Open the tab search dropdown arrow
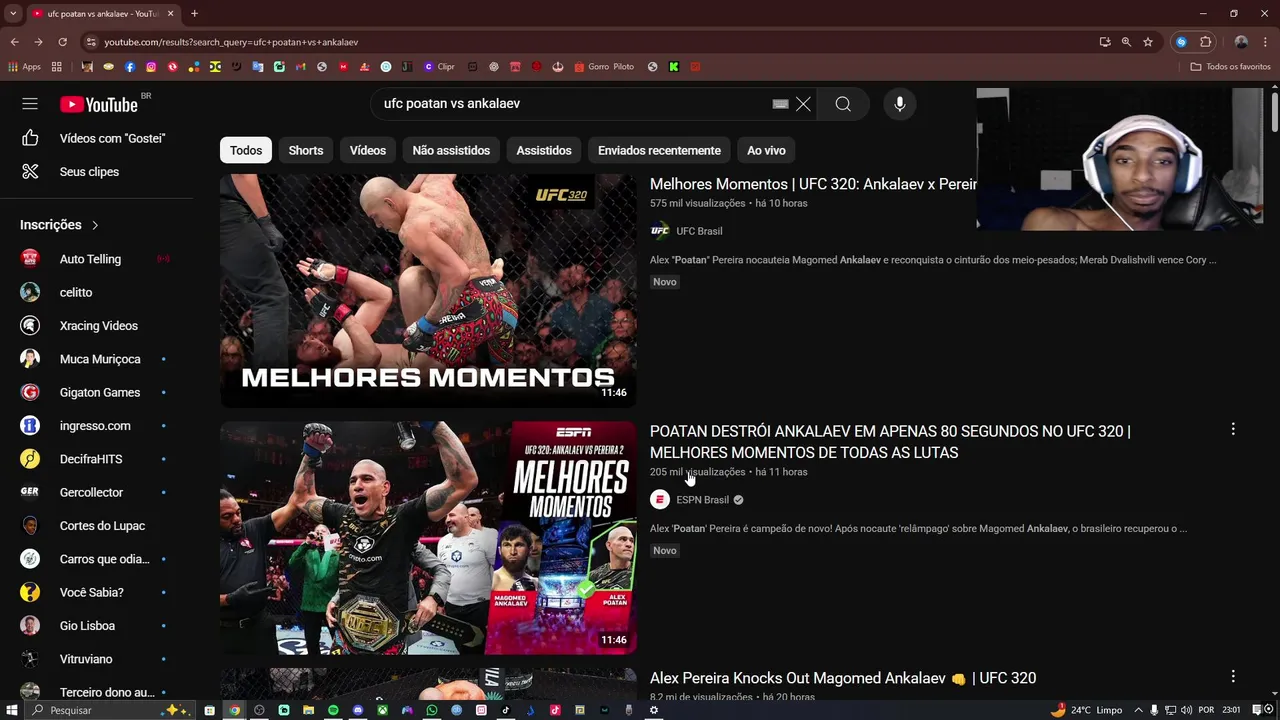Viewport: 1280px width, 720px height. (x=13, y=14)
